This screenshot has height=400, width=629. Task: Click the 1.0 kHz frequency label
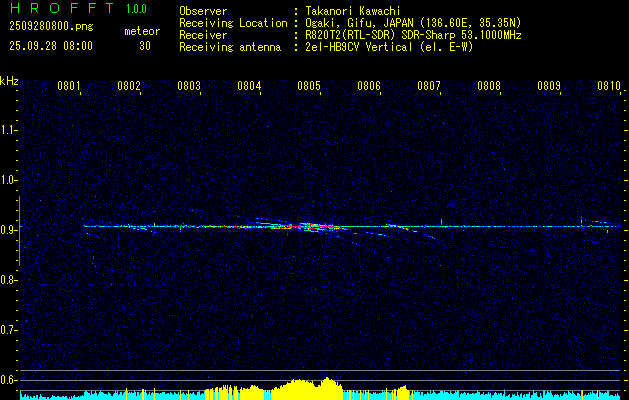point(8,180)
